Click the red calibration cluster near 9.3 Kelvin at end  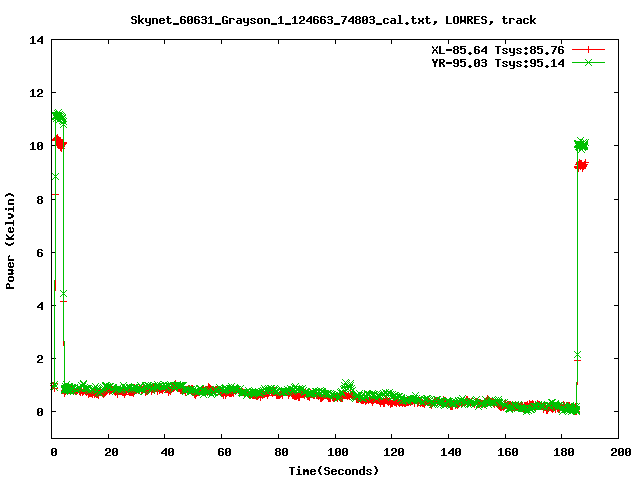tap(581, 165)
